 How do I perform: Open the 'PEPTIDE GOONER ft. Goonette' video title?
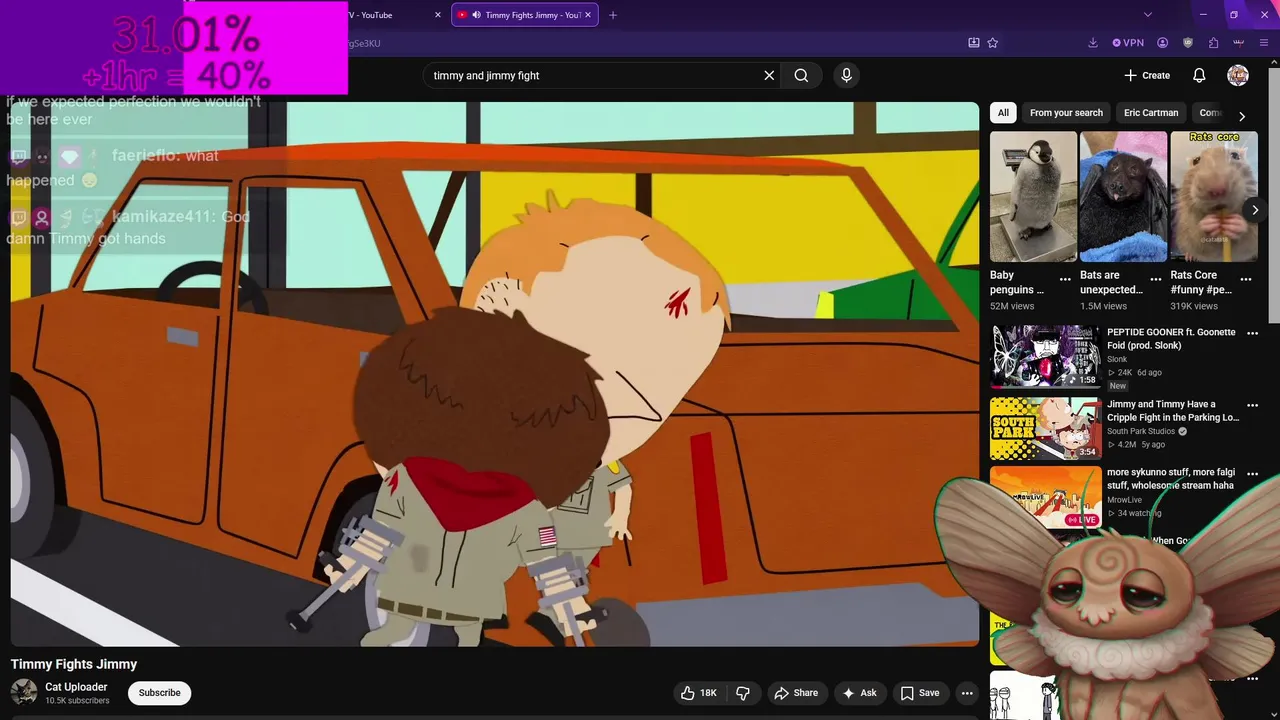[x=1171, y=338]
